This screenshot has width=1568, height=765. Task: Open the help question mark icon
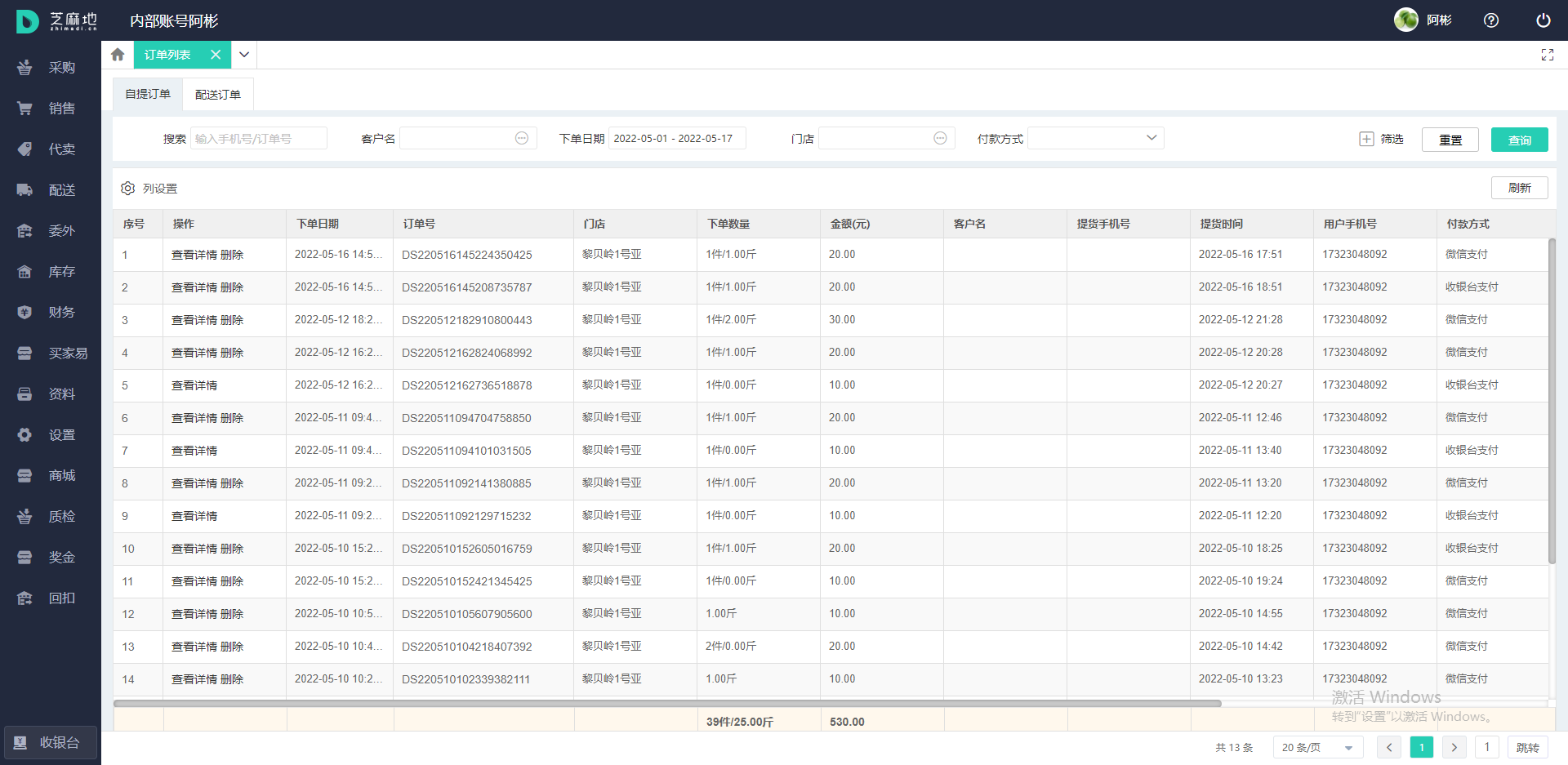[1491, 20]
